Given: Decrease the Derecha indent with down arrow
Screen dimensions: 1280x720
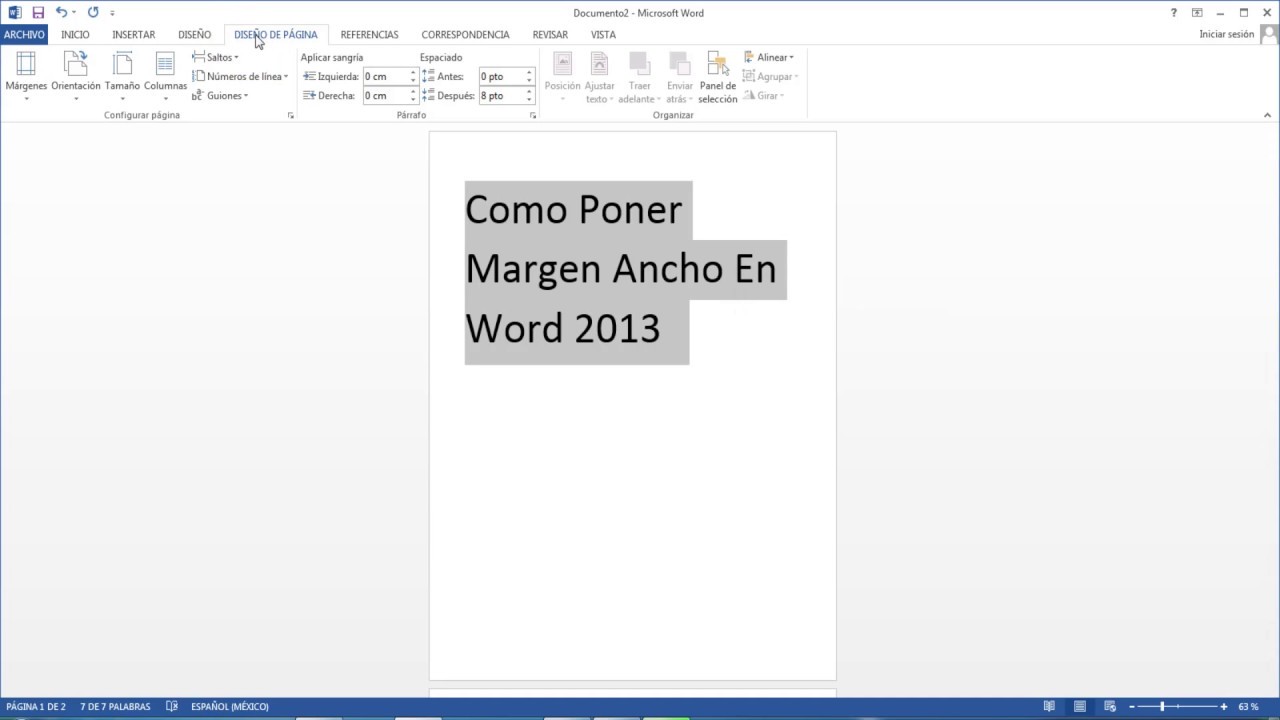Looking at the screenshot, I should (413, 100).
